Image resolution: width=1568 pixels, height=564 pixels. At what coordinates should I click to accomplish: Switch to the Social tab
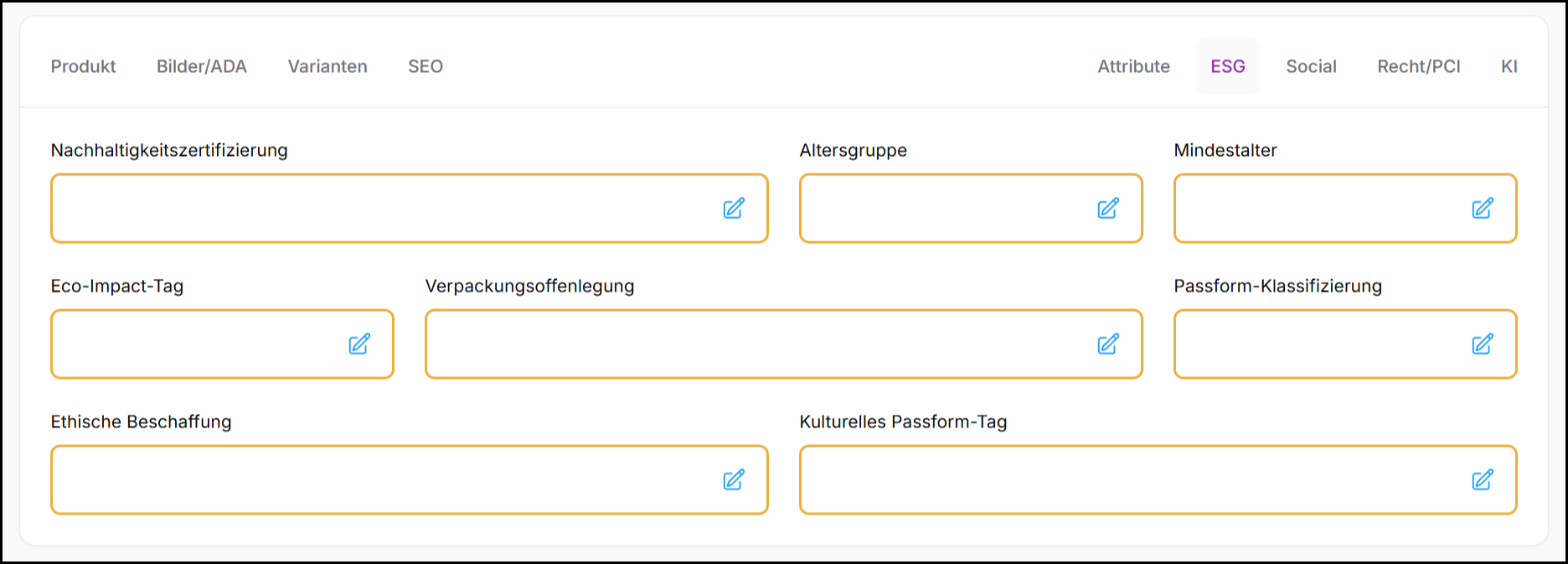(1311, 66)
